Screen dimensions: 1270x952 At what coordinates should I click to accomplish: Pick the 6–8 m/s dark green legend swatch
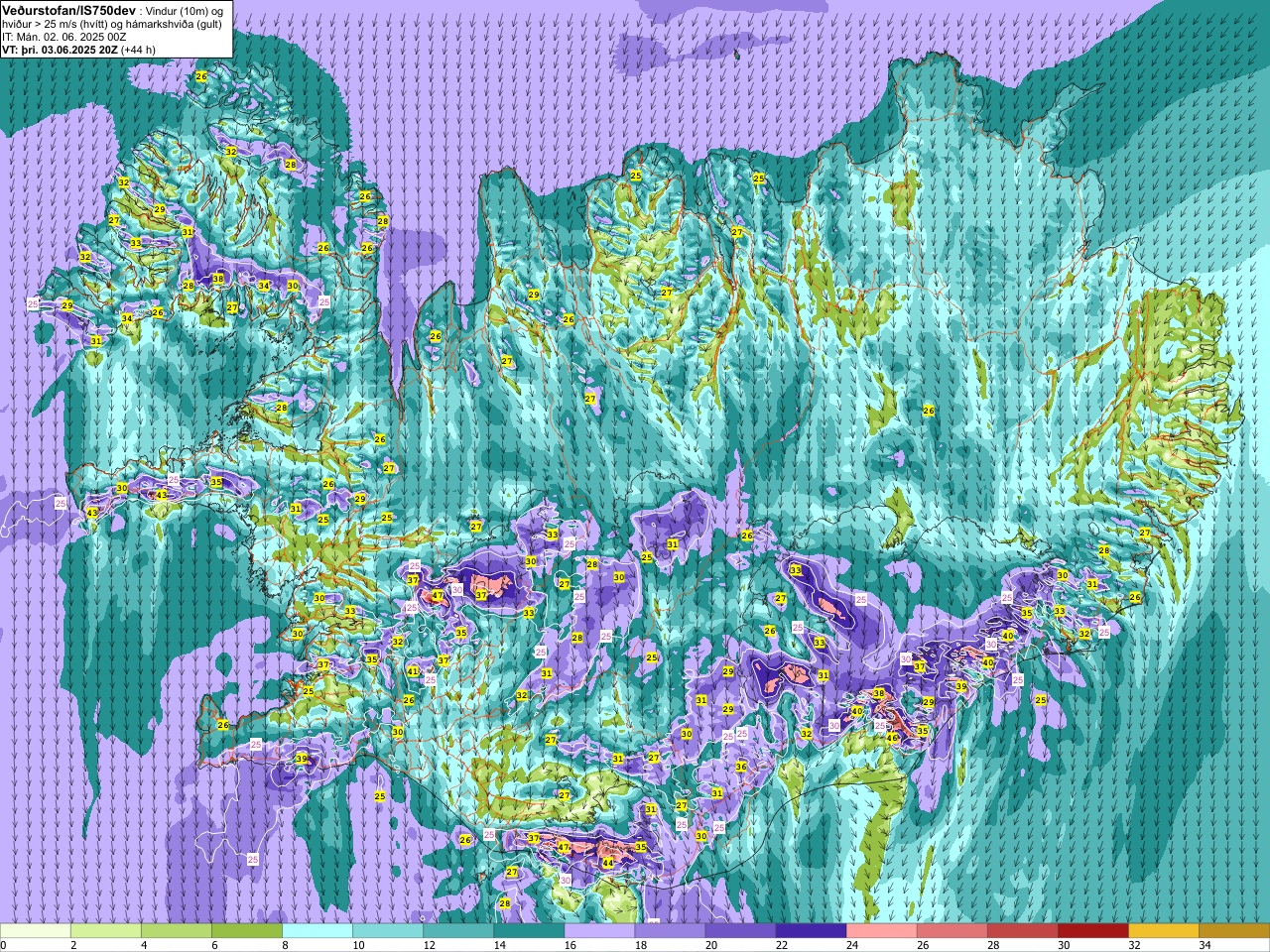pos(247,931)
